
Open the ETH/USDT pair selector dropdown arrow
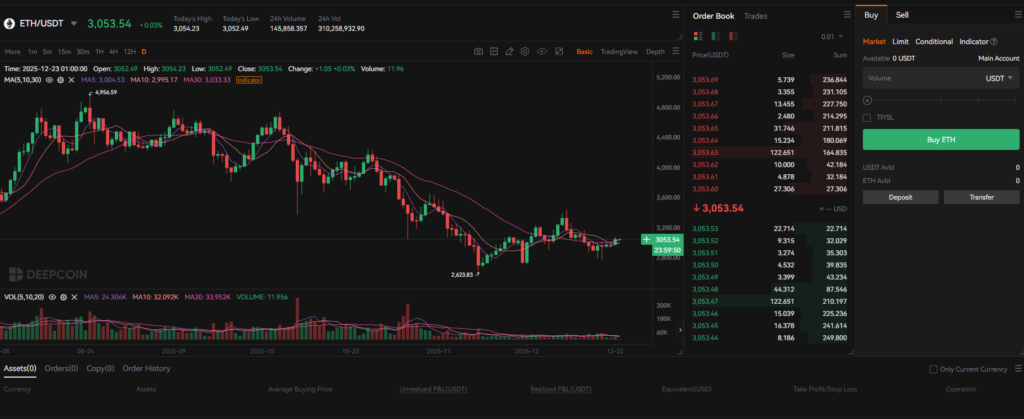[x=74, y=23]
